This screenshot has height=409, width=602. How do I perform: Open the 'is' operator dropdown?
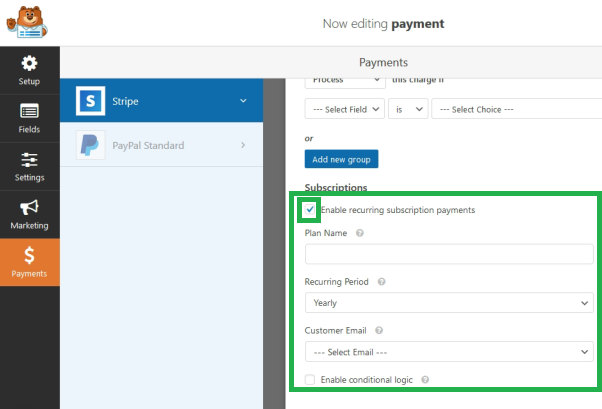click(x=408, y=109)
